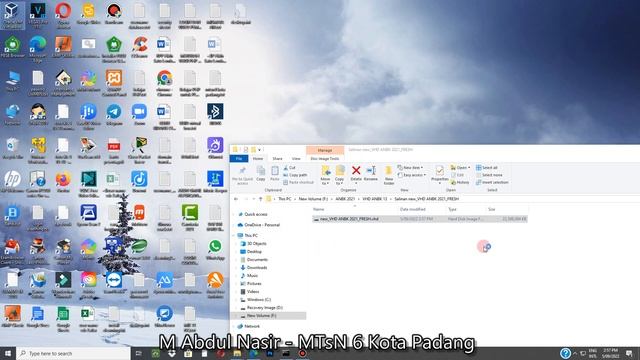Click Cut in the Clipboard group
Screen dimensions: 640x360
point(289,168)
